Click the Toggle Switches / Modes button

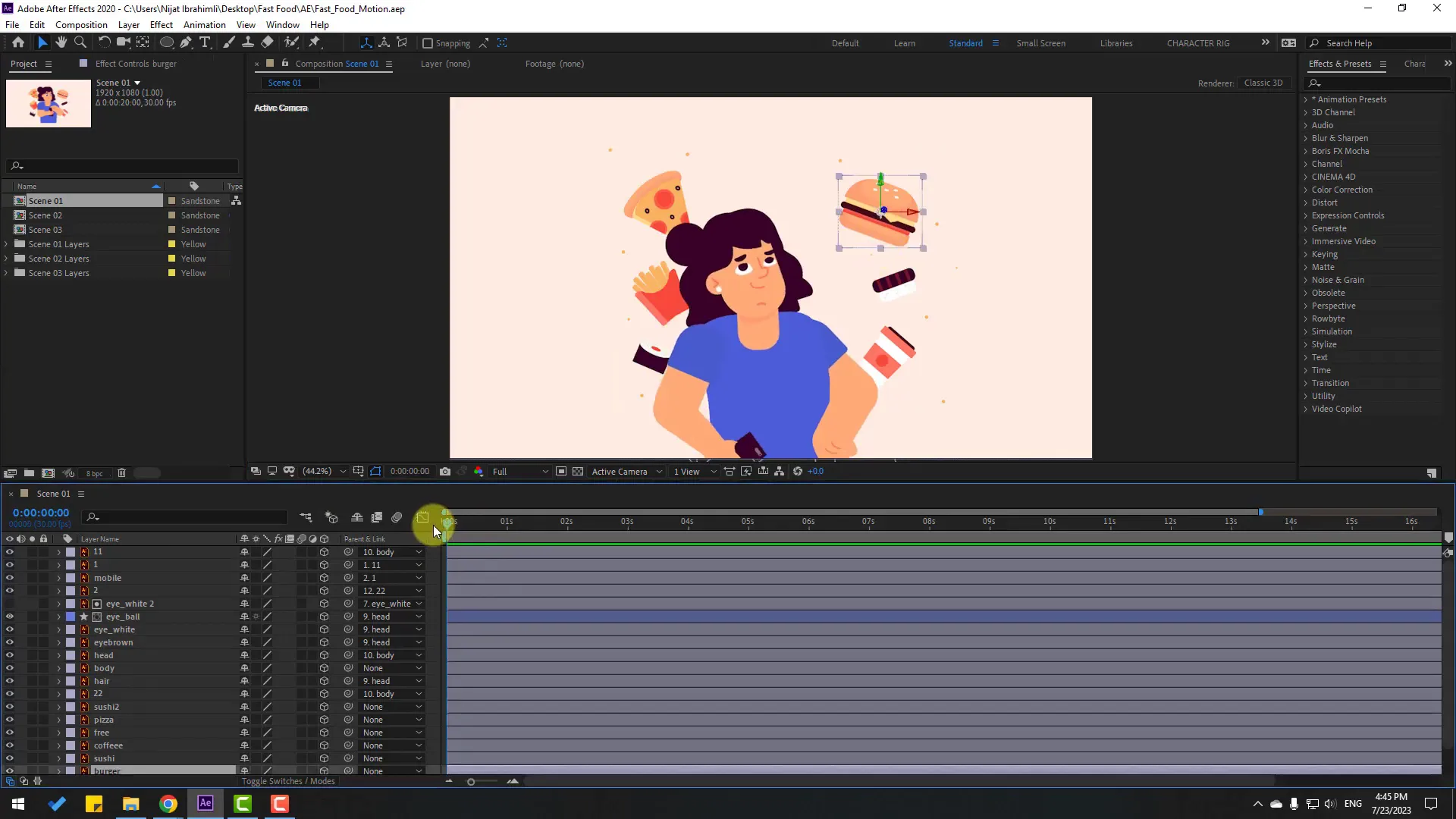(x=287, y=781)
